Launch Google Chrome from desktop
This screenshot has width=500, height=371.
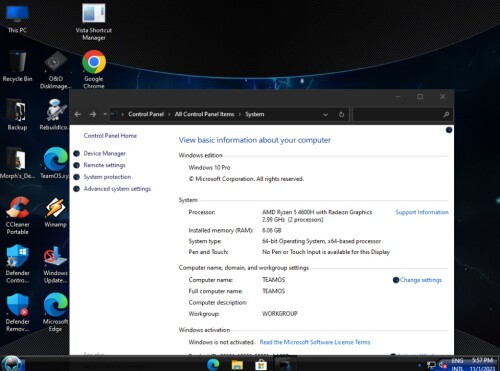point(94,70)
